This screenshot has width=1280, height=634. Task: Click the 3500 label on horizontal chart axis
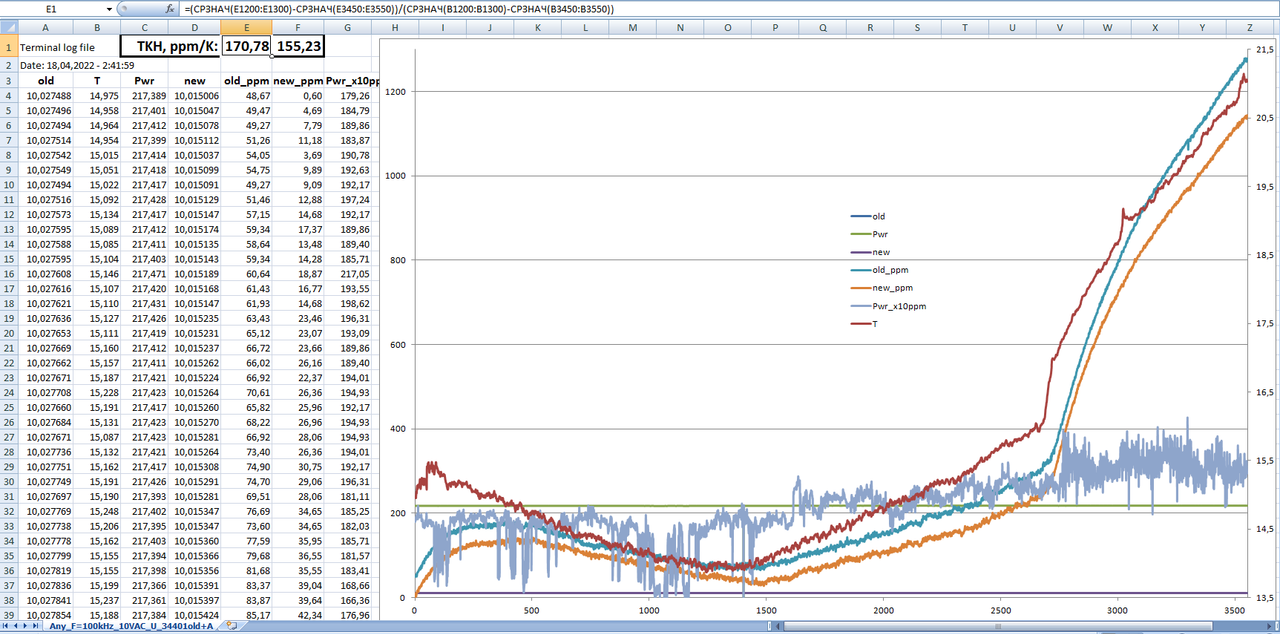(1234, 609)
